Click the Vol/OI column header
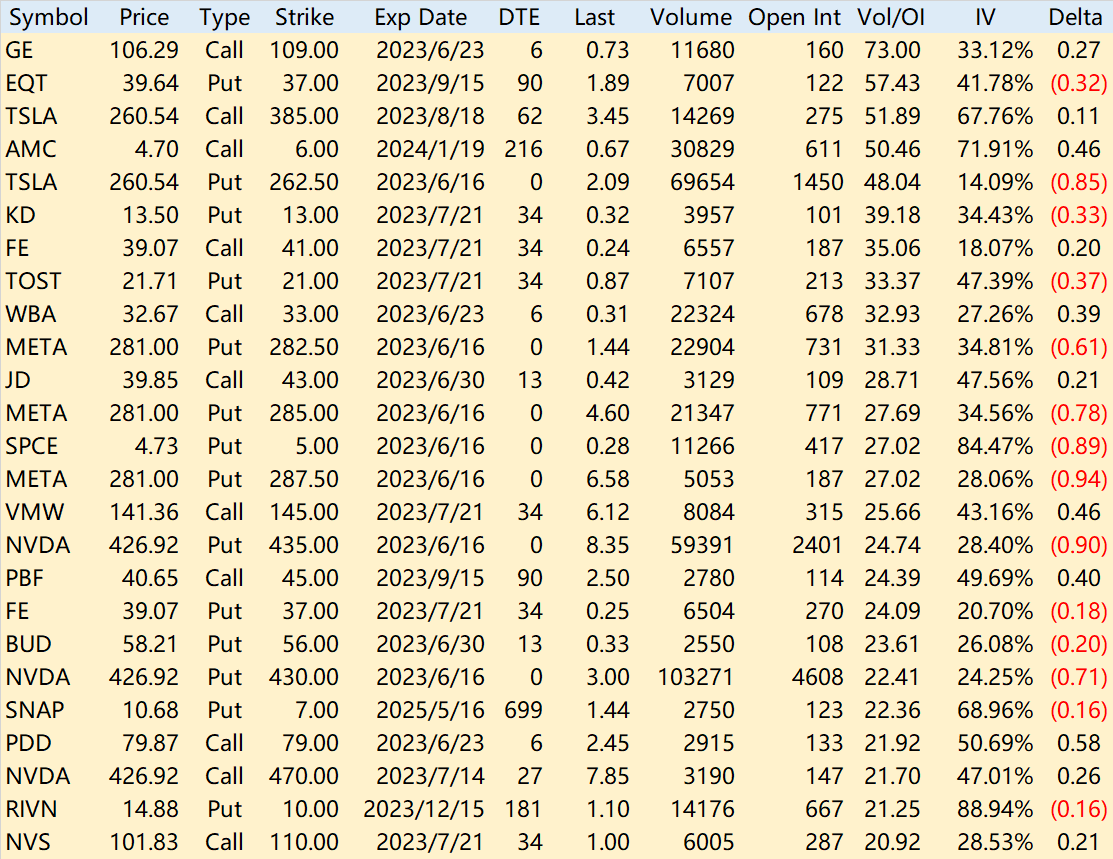This screenshot has width=1113, height=859. click(891, 17)
